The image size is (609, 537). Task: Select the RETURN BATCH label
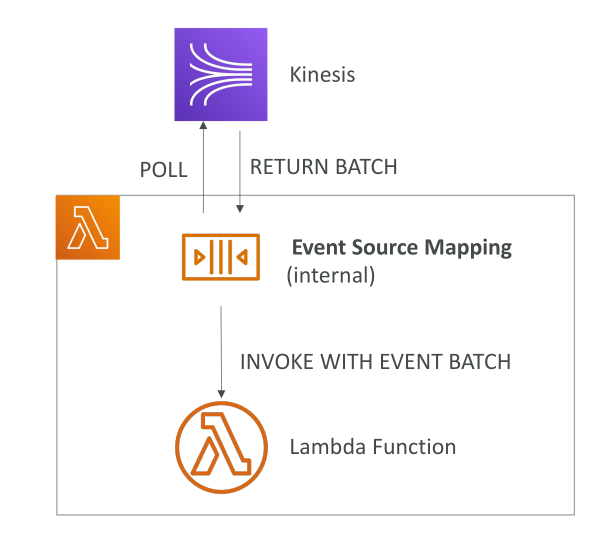(324, 167)
